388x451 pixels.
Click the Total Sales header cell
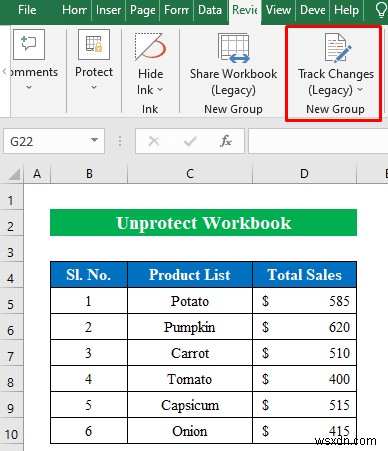pyautogui.click(x=305, y=275)
